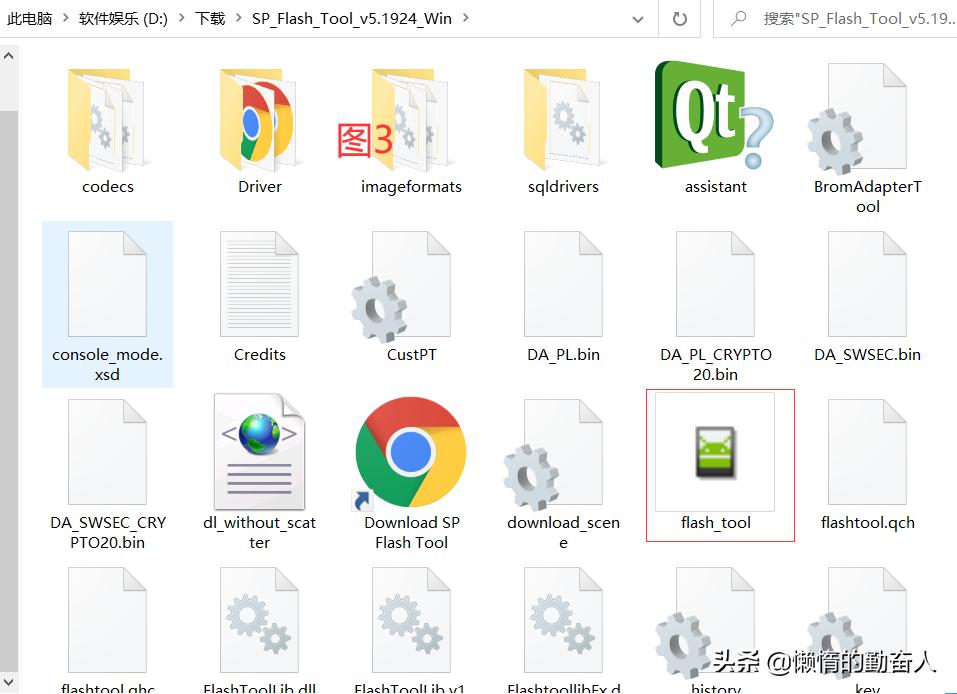This screenshot has width=957, height=694.
Task: Open the sqldrivers folder
Action: (563, 121)
